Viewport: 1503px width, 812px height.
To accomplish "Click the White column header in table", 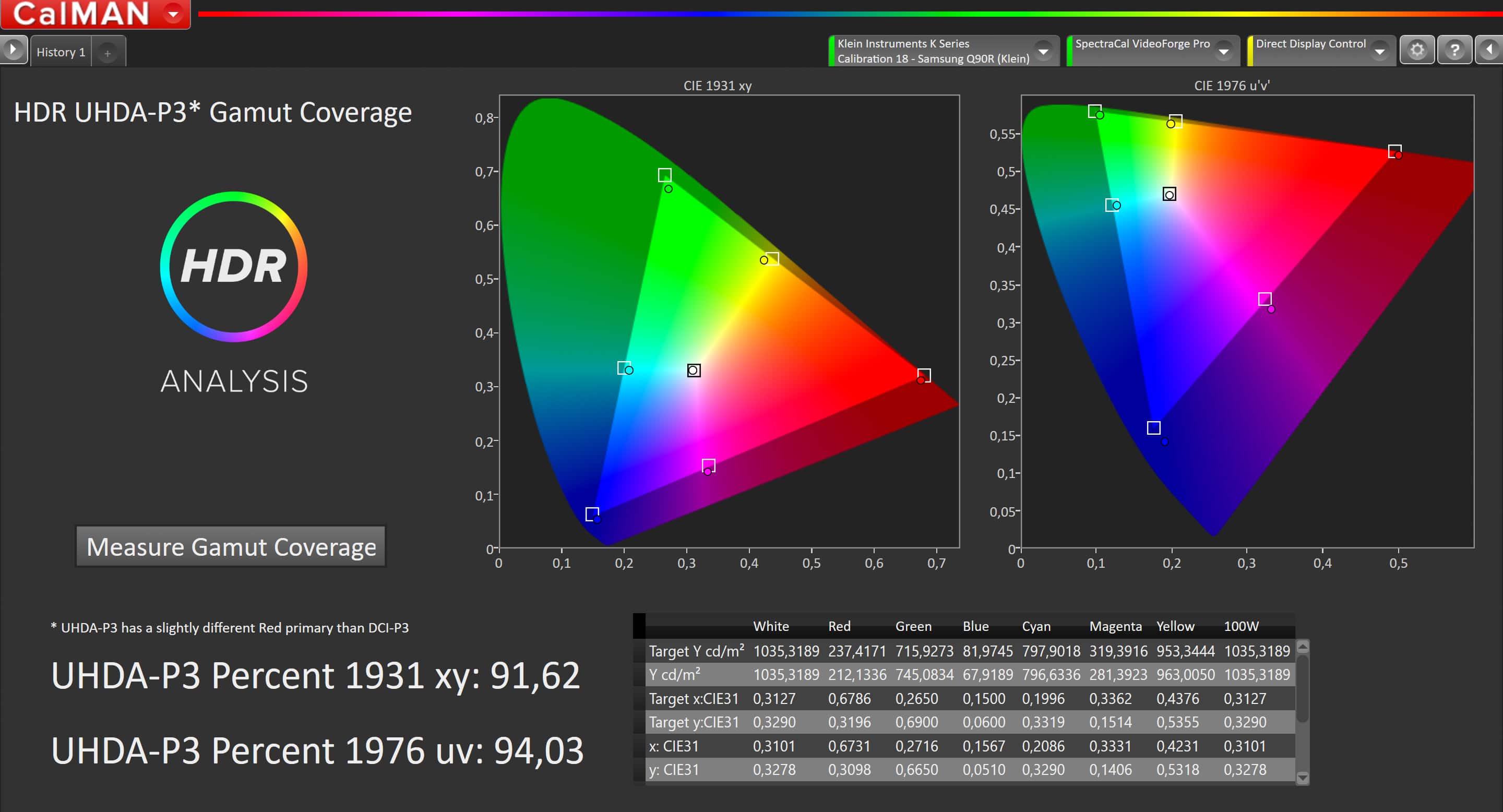I will point(771,626).
